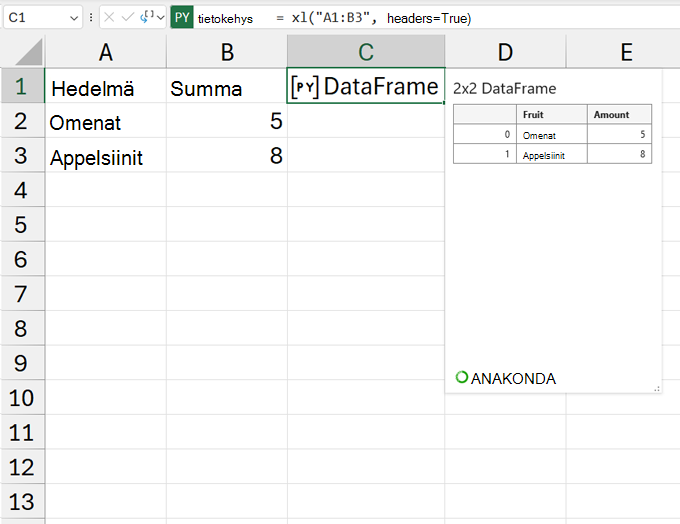Click the 2x2 DataFrame card title
Viewport: 680px width, 524px height.
coord(504,88)
